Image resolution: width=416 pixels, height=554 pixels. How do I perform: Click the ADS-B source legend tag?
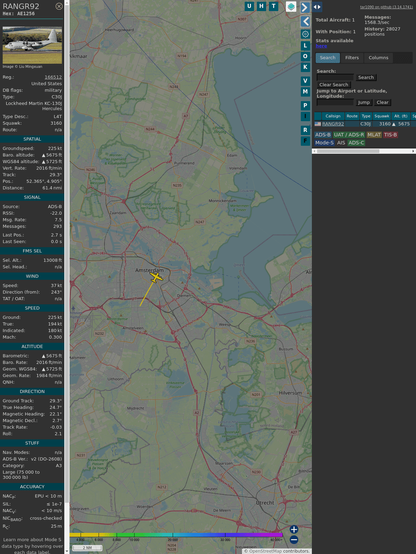pyautogui.click(x=323, y=135)
